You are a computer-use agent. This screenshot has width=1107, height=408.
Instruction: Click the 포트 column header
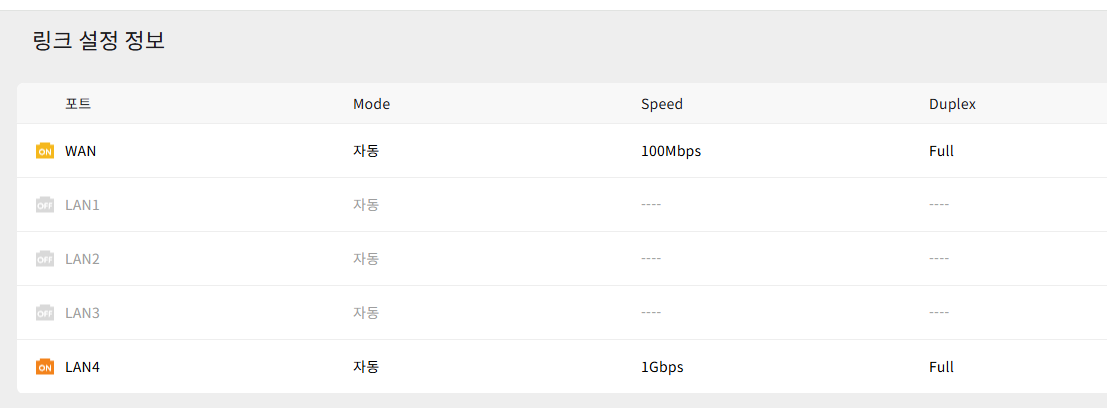78,104
